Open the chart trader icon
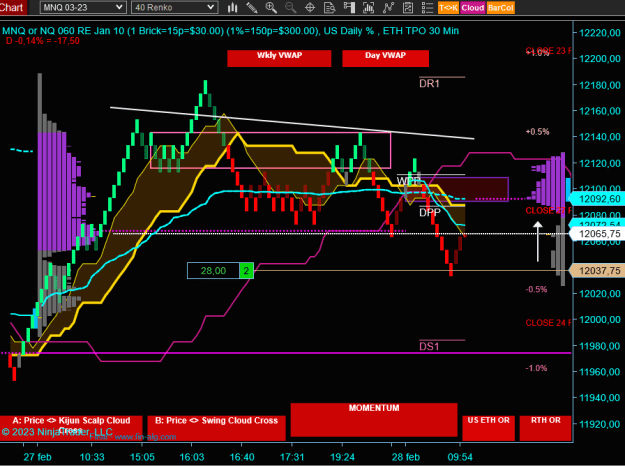The width and height of the screenshot is (625, 466). click(x=349, y=8)
